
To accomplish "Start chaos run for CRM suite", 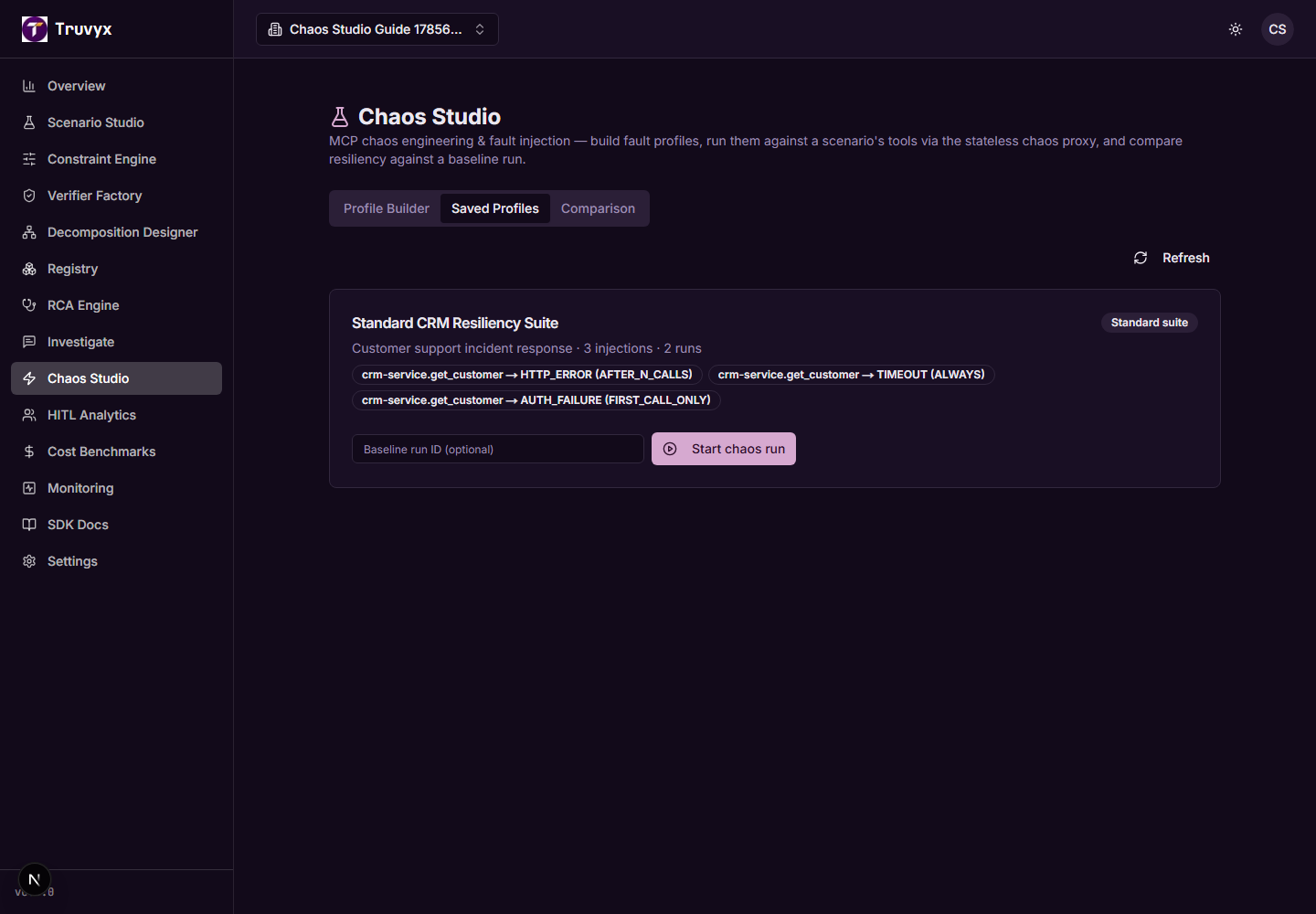I will tap(724, 449).
